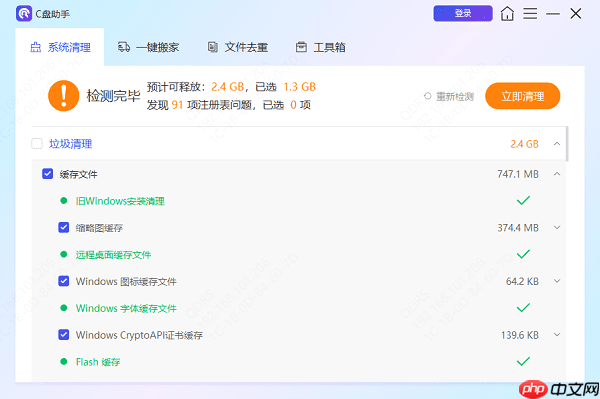Expand the 缩略图缓存 374.4 MB row
Screen dimensions: 600x399
557,228
